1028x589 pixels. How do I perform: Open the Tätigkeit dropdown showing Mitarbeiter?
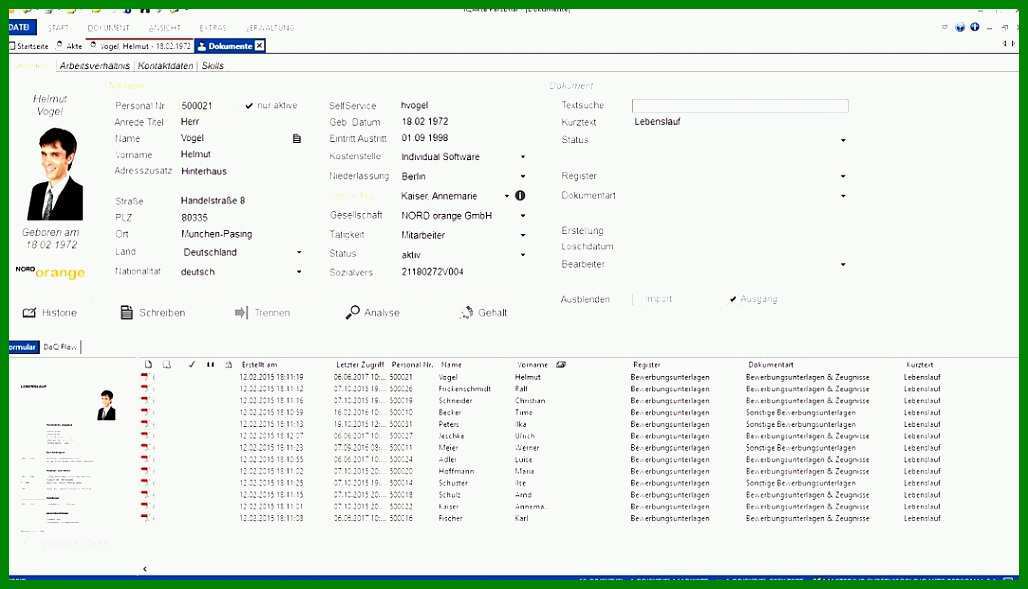point(523,235)
